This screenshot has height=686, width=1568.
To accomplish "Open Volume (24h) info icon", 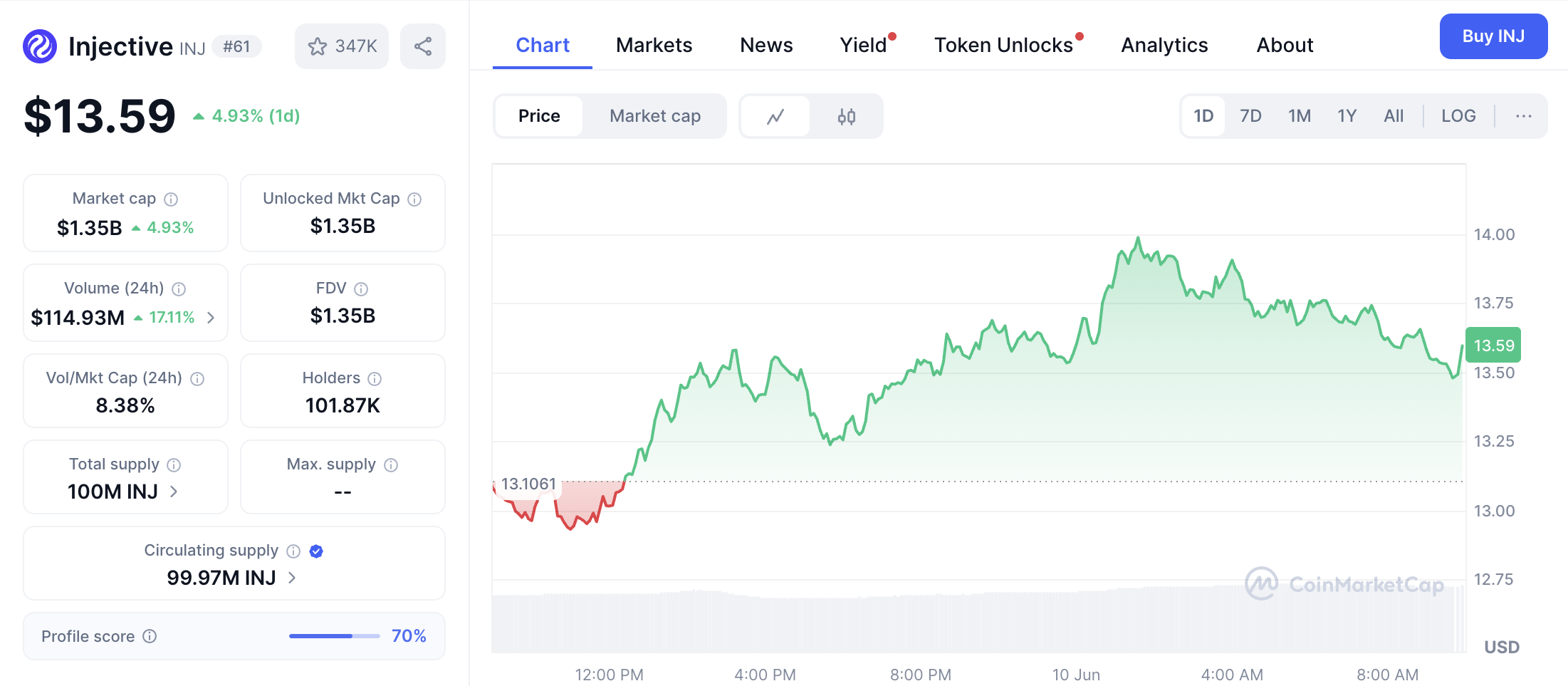I will tap(179, 289).
